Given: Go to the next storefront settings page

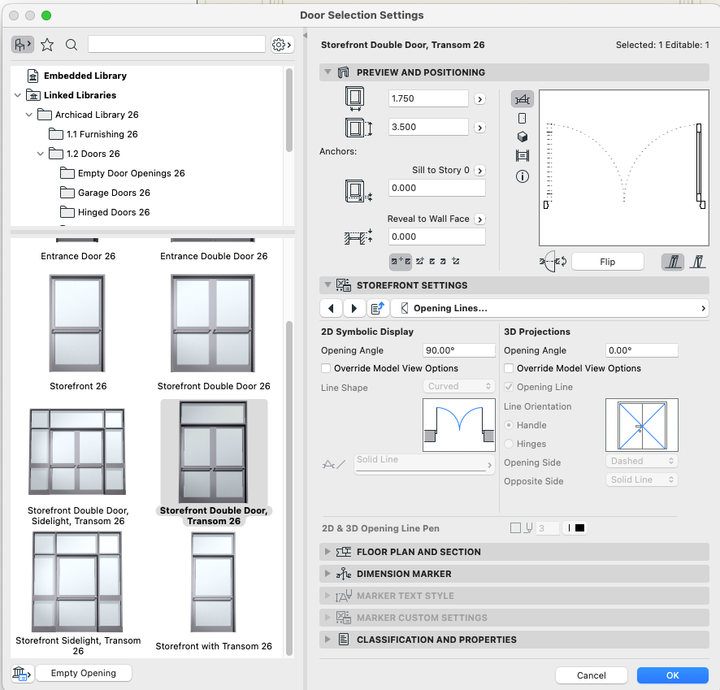Looking at the screenshot, I should pyautogui.click(x=354, y=309).
